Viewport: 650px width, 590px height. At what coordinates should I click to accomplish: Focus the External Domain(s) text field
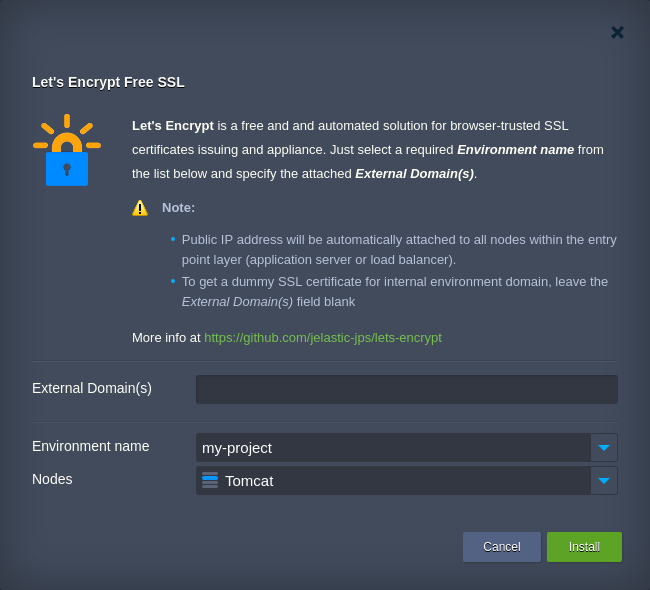coord(406,389)
